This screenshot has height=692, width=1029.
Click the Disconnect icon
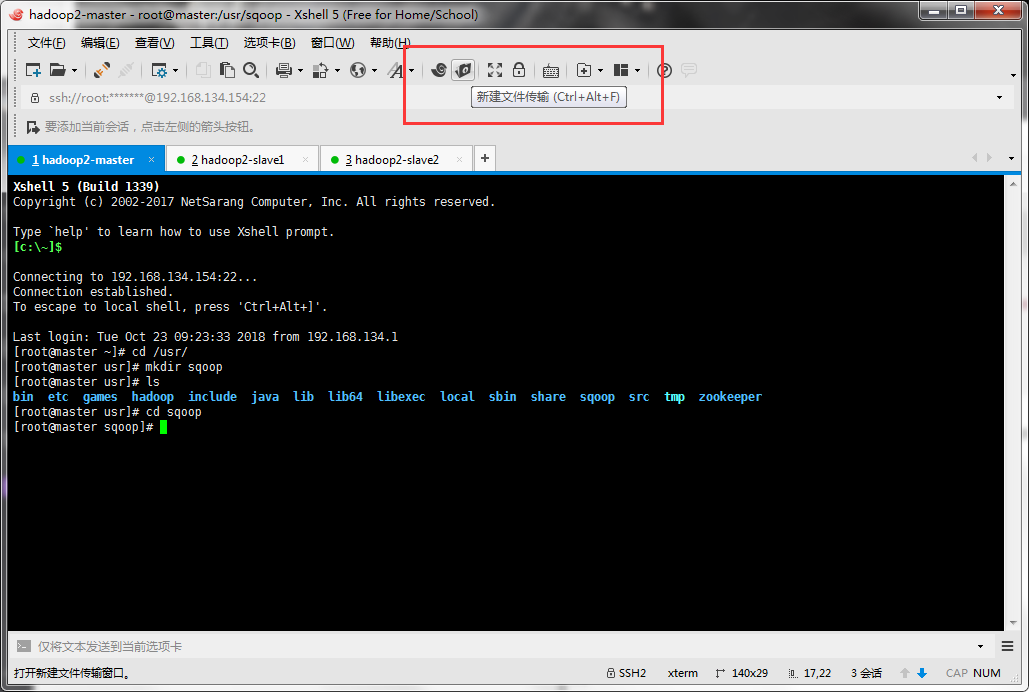tap(126, 70)
